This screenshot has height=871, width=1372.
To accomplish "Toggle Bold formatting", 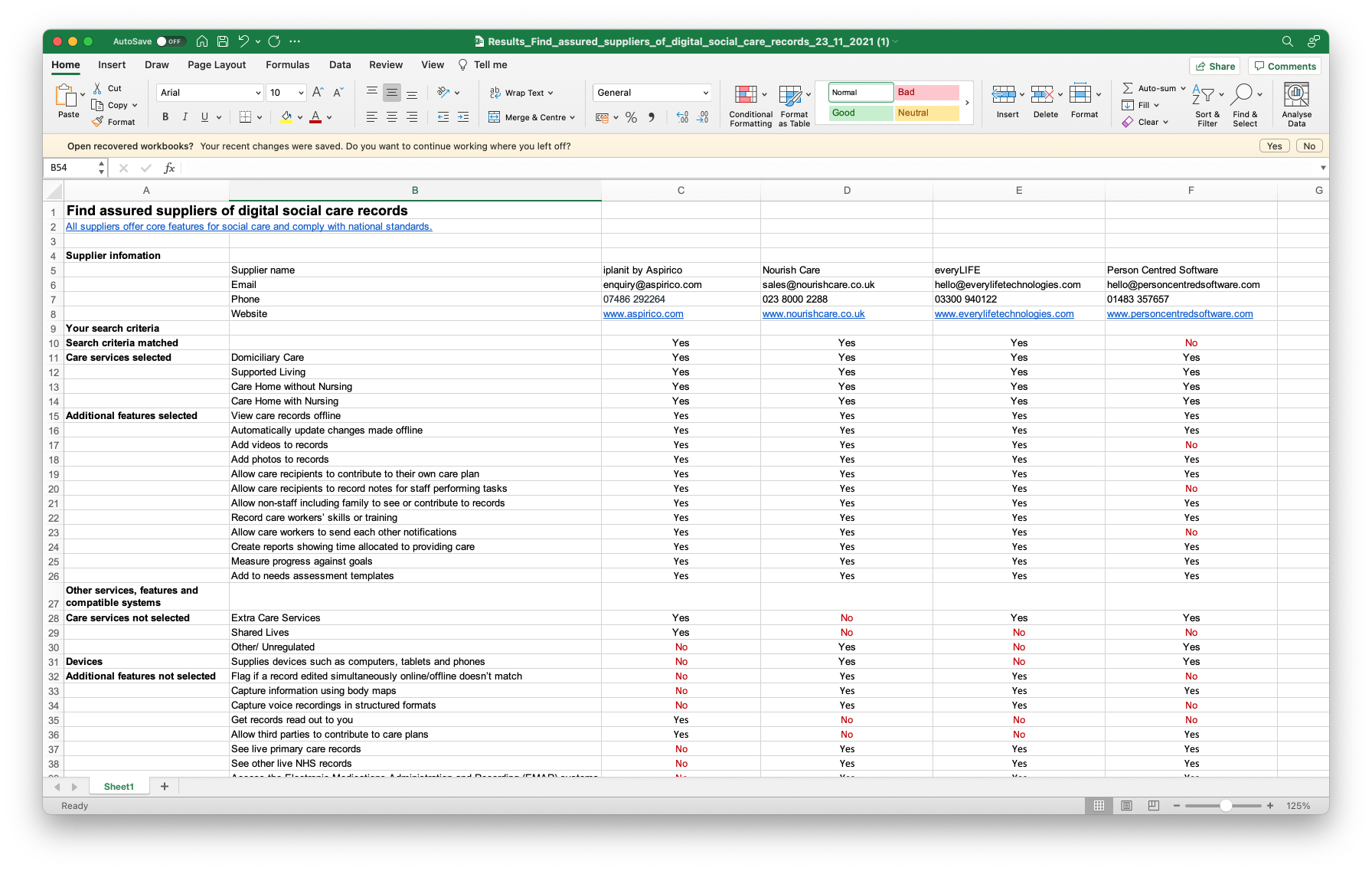I will pyautogui.click(x=165, y=117).
